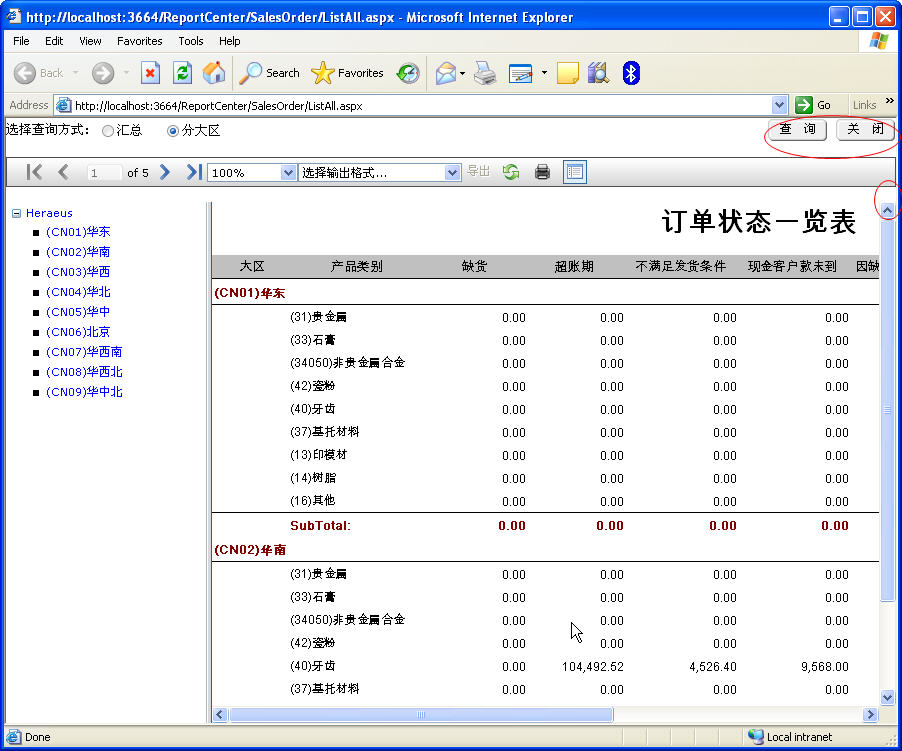
Task: Stop page loading with the red X icon
Action: click(150, 73)
